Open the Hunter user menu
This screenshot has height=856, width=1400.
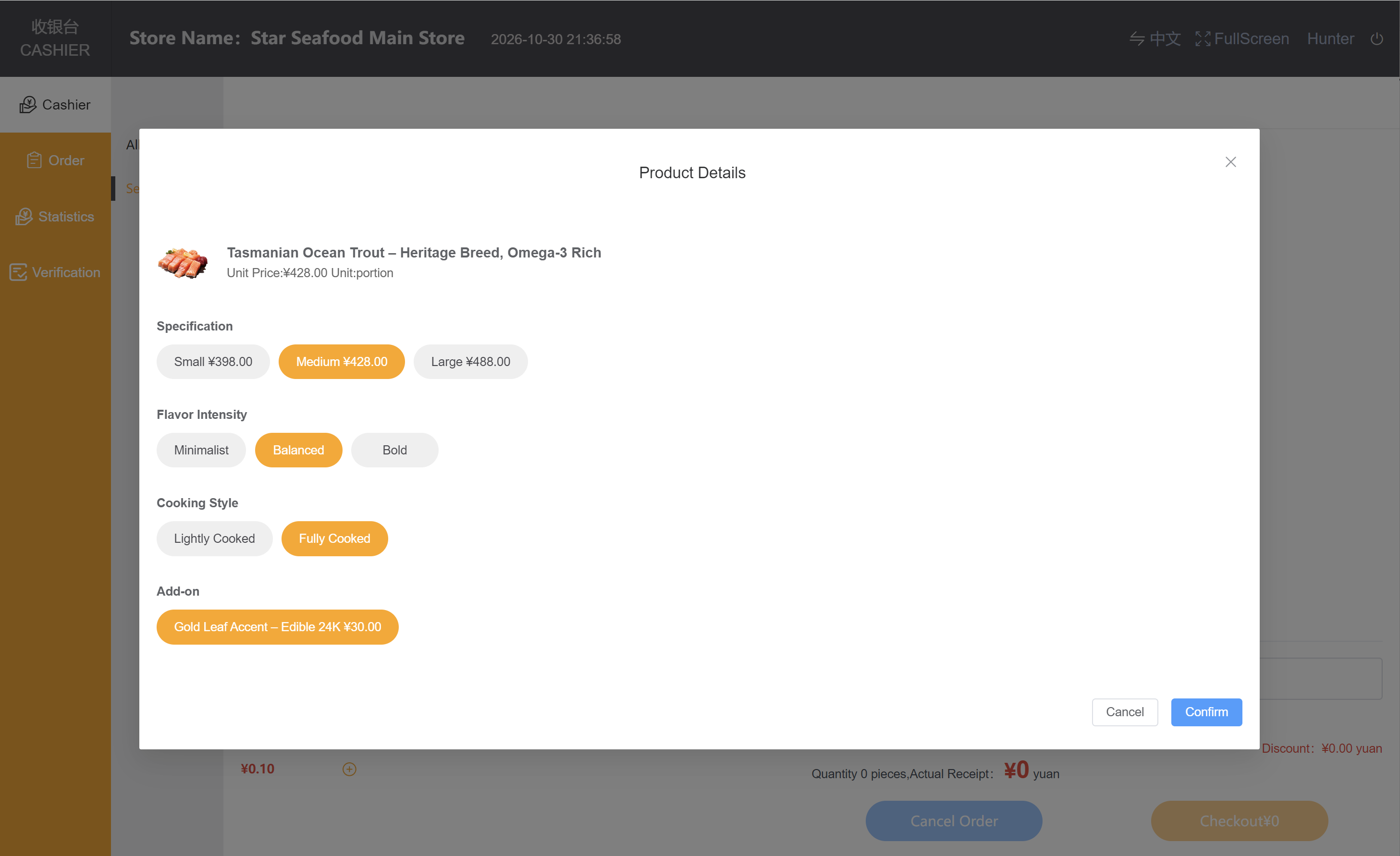click(1330, 38)
